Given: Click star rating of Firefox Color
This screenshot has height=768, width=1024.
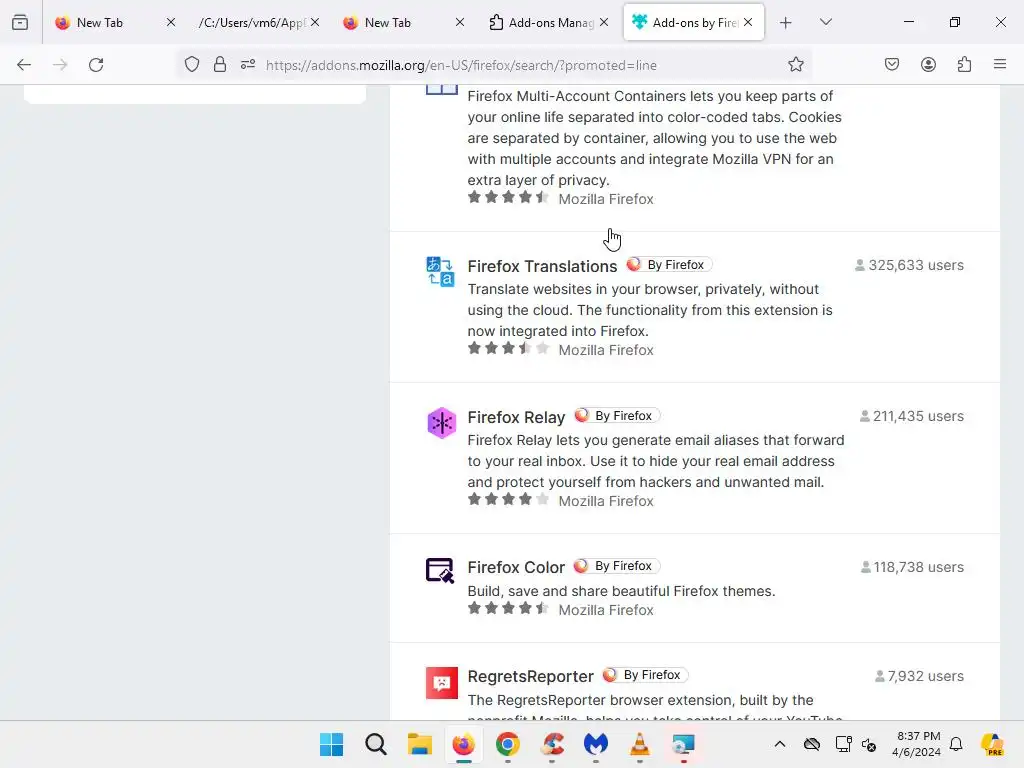Looking at the screenshot, I should (x=508, y=609).
